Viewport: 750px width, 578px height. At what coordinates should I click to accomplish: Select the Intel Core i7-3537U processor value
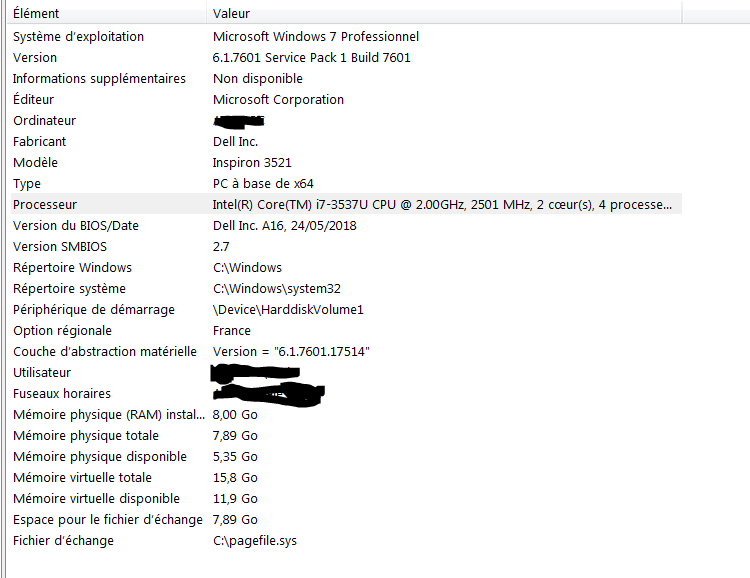[442, 205]
